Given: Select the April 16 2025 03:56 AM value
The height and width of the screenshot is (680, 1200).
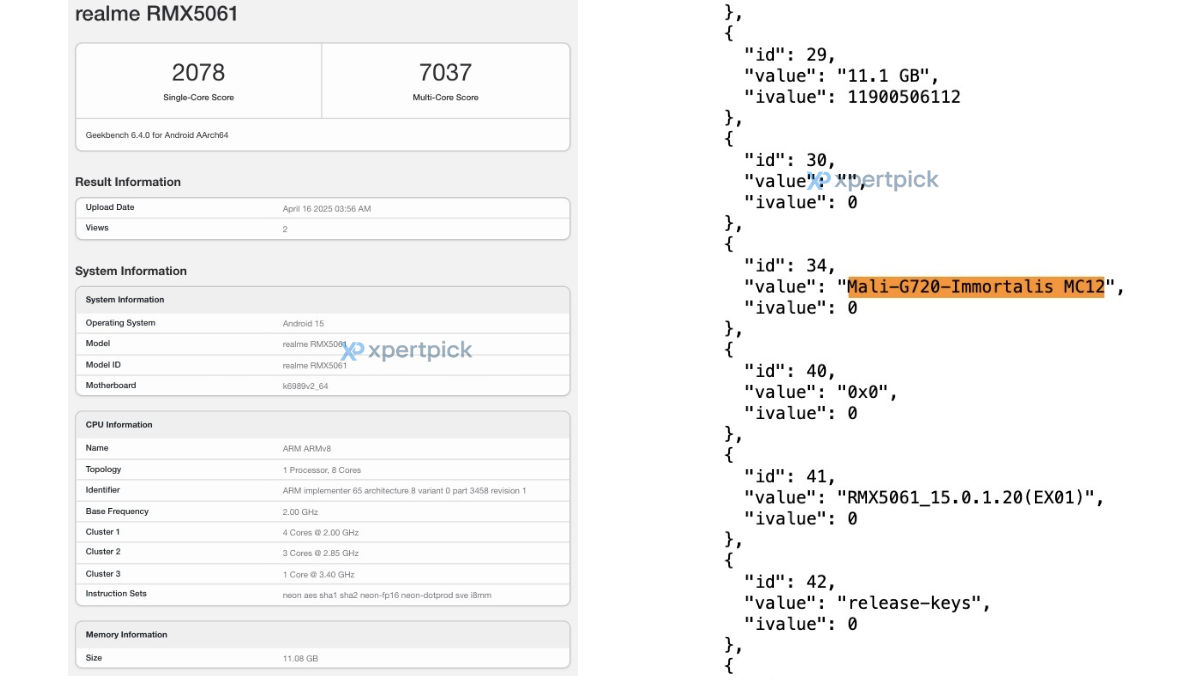Looking at the screenshot, I should [x=327, y=208].
